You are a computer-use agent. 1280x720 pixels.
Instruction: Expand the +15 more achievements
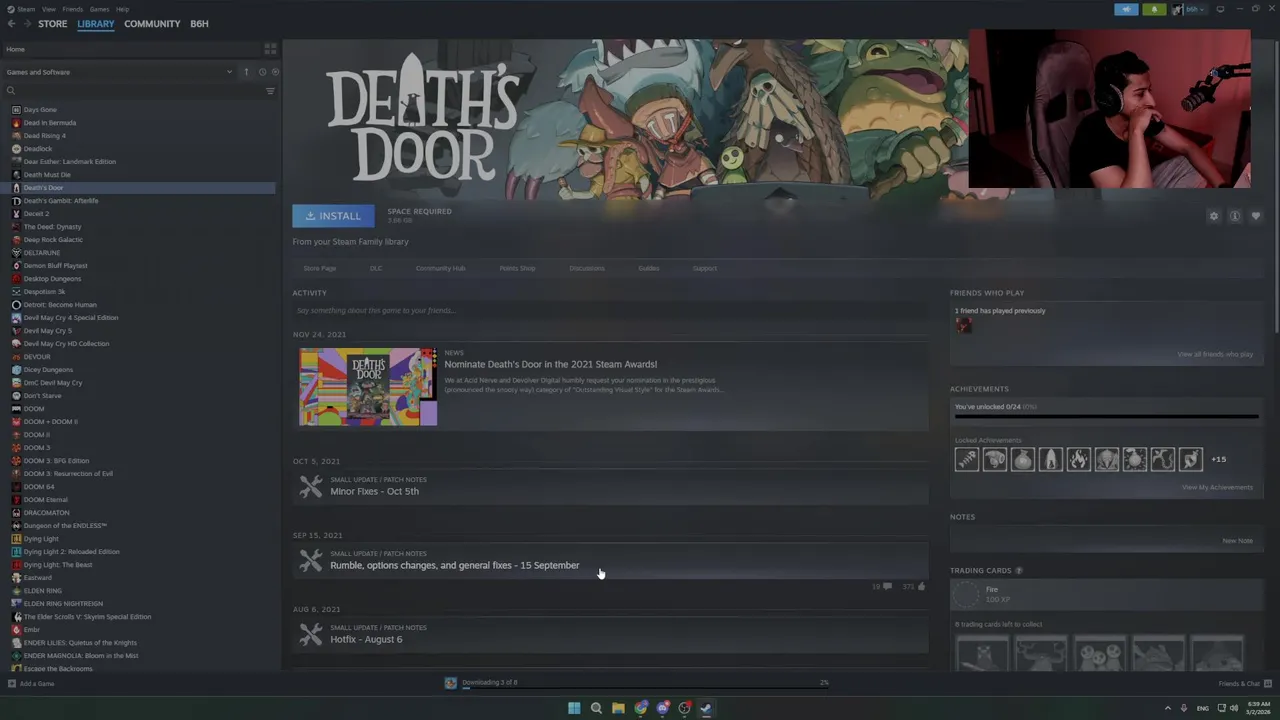[x=1218, y=459]
